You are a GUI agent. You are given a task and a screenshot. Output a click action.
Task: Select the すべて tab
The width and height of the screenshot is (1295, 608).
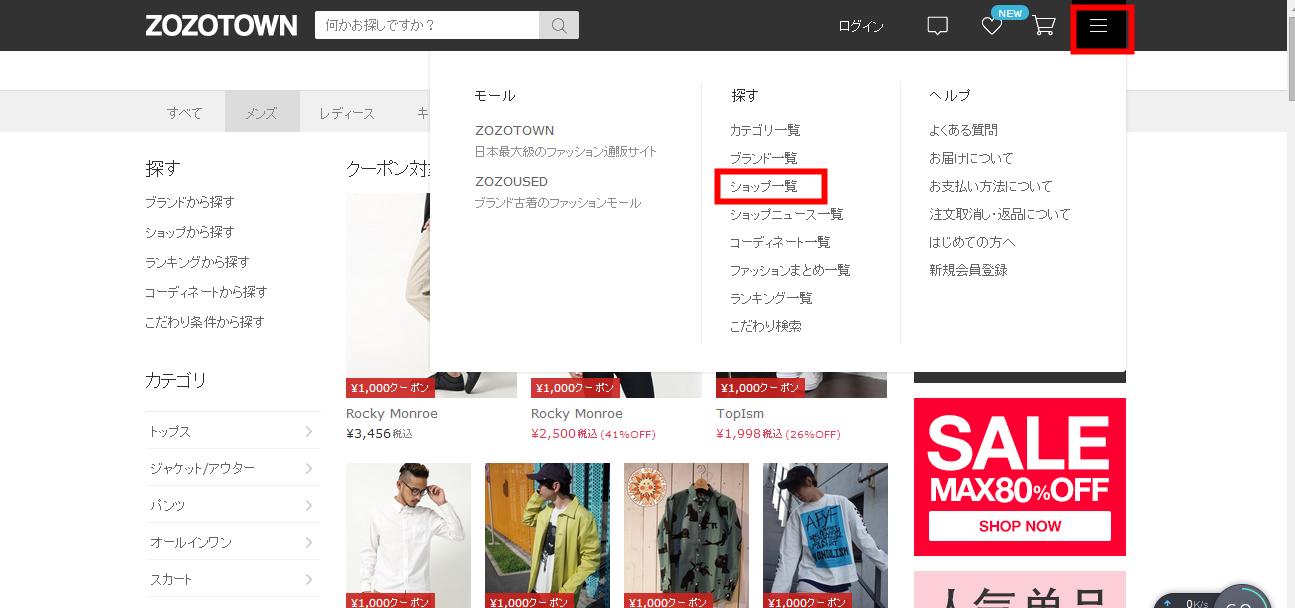(184, 113)
